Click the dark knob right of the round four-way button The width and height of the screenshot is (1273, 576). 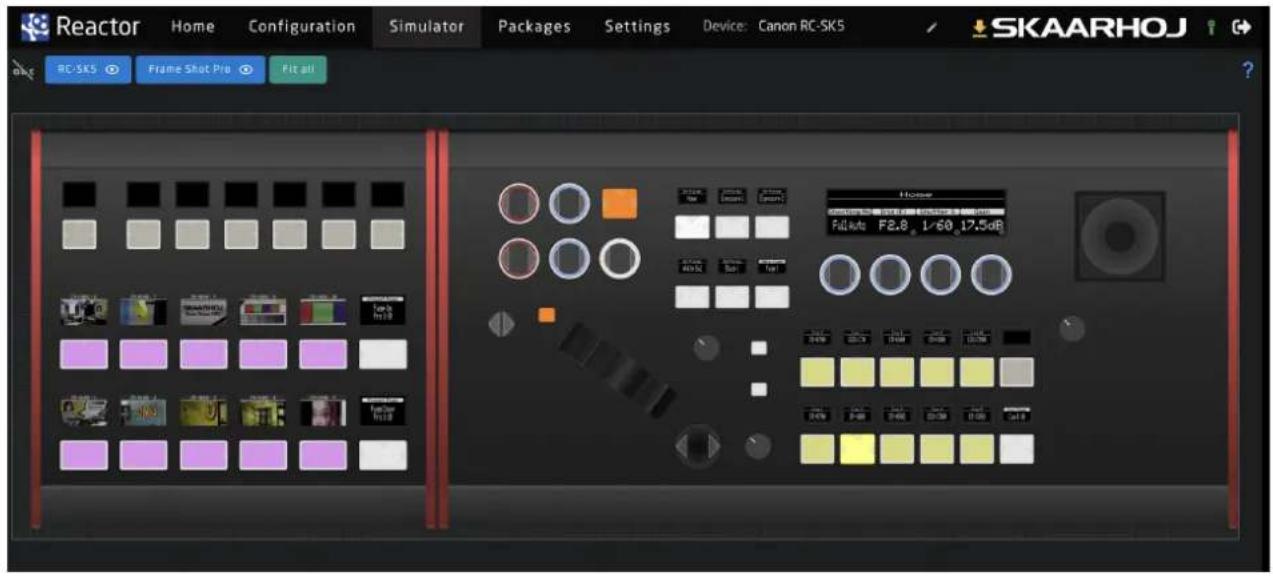point(759,445)
